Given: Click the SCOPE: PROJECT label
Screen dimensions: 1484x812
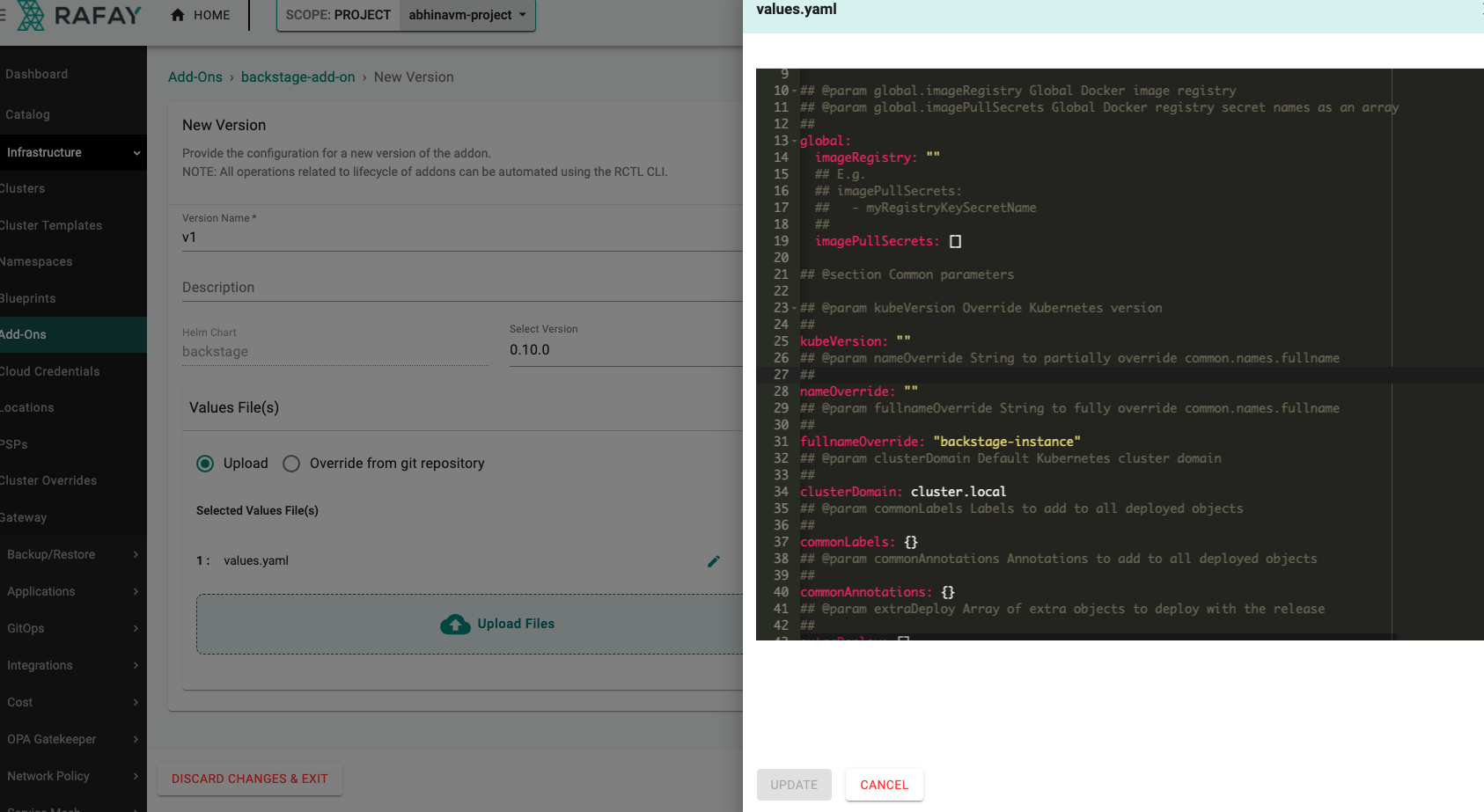Looking at the screenshot, I should coord(338,15).
